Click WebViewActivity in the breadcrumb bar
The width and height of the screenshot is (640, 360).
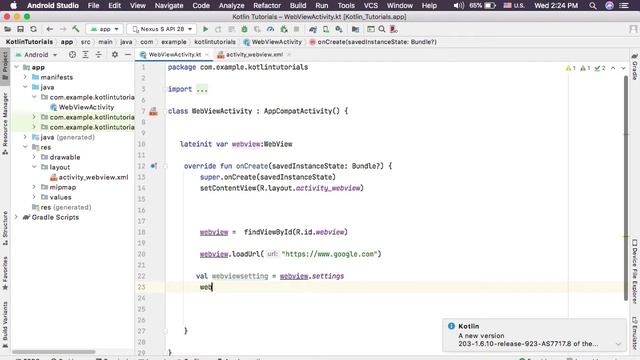[x=273, y=42]
